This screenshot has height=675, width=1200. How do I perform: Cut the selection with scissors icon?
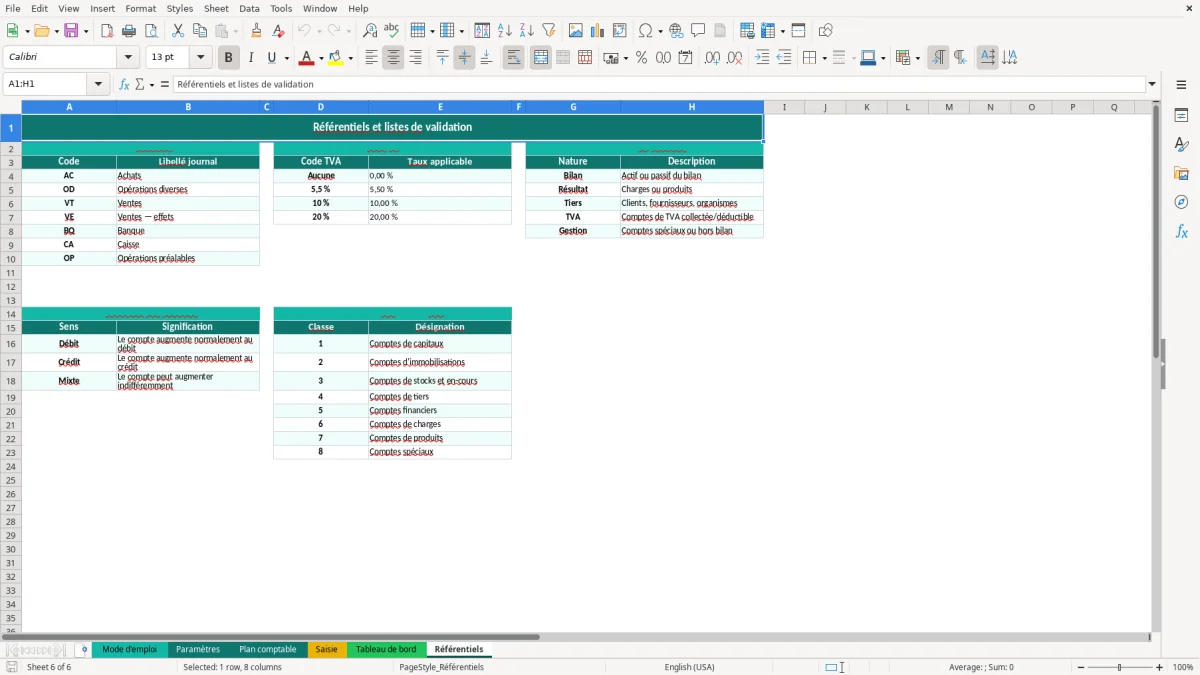point(178,31)
